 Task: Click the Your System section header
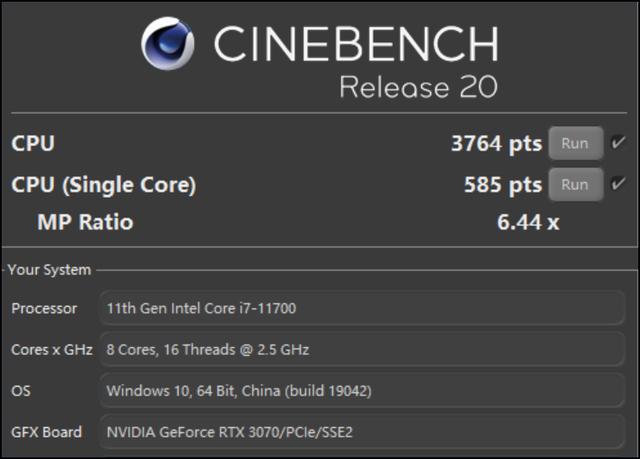(x=49, y=270)
